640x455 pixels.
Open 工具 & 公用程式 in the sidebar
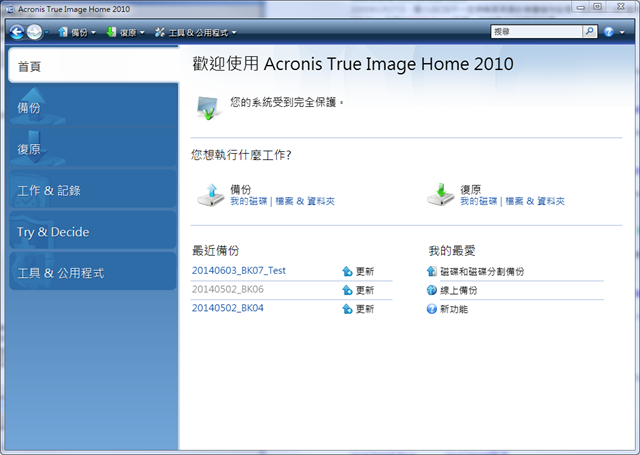tap(93, 272)
